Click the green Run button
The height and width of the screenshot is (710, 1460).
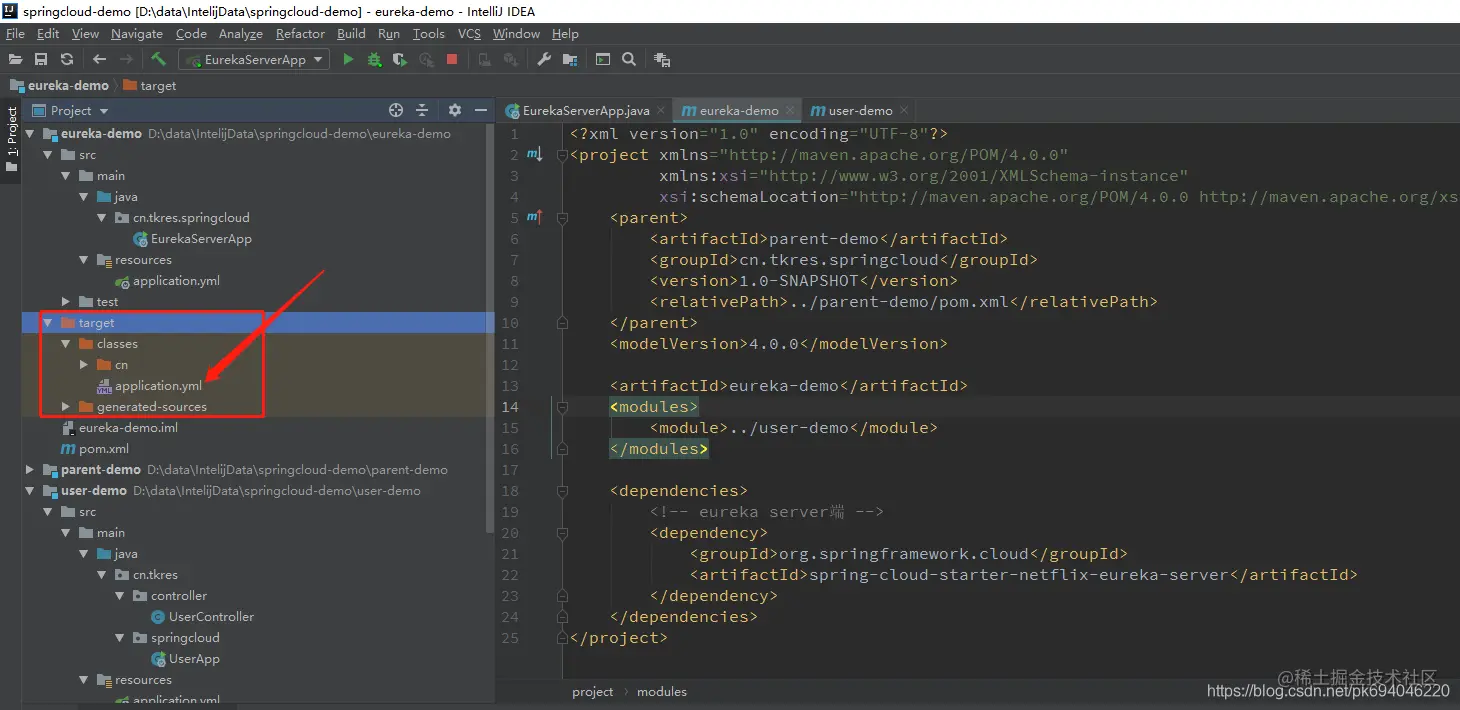click(348, 60)
